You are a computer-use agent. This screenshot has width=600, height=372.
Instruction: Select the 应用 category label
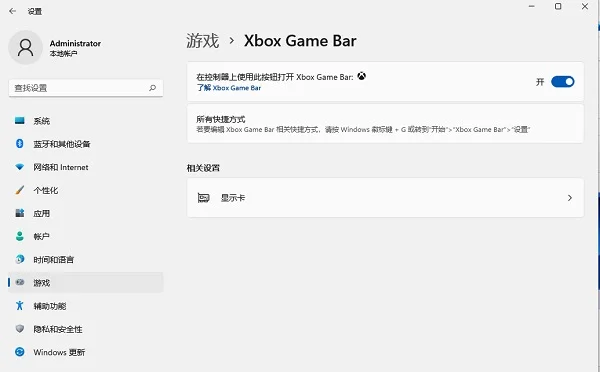tap(42, 214)
